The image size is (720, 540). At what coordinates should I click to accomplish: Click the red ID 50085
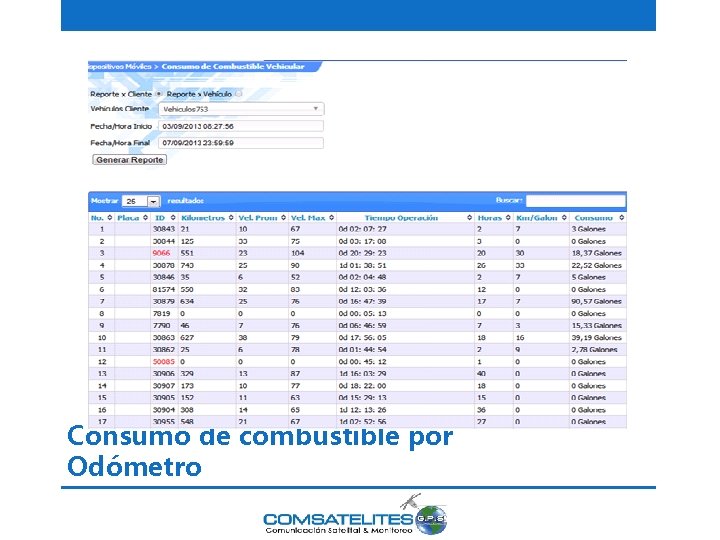click(163, 362)
